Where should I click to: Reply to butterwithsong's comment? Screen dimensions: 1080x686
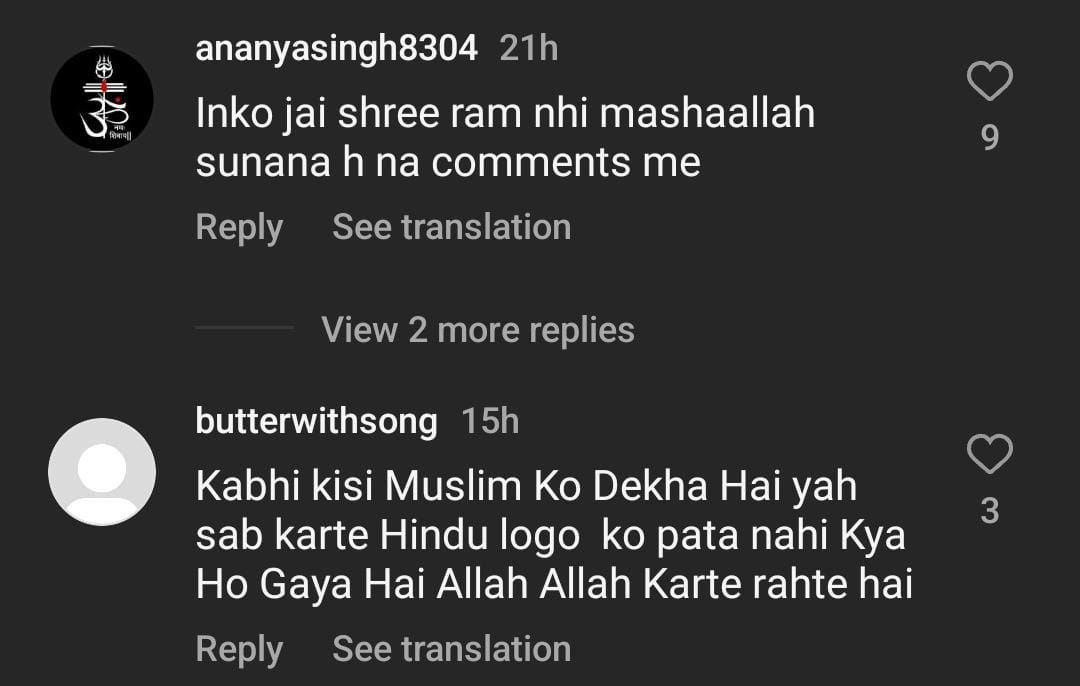click(x=239, y=649)
